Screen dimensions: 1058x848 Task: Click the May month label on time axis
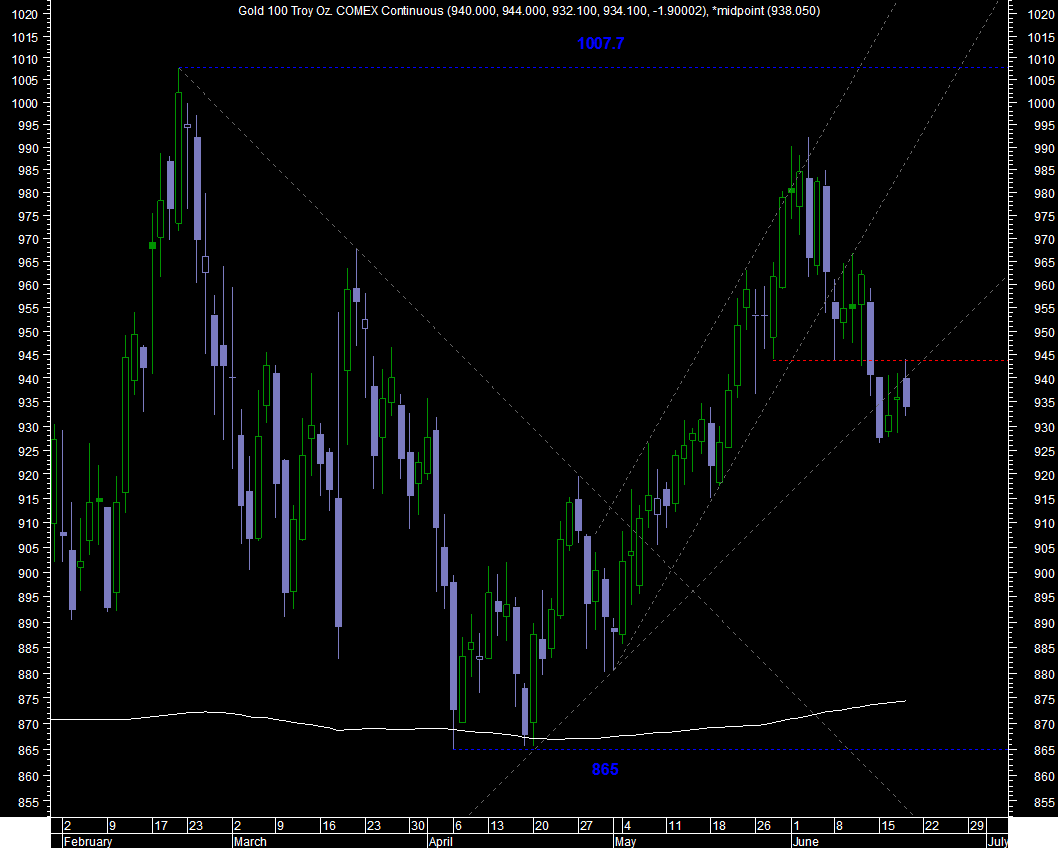click(x=625, y=841)
